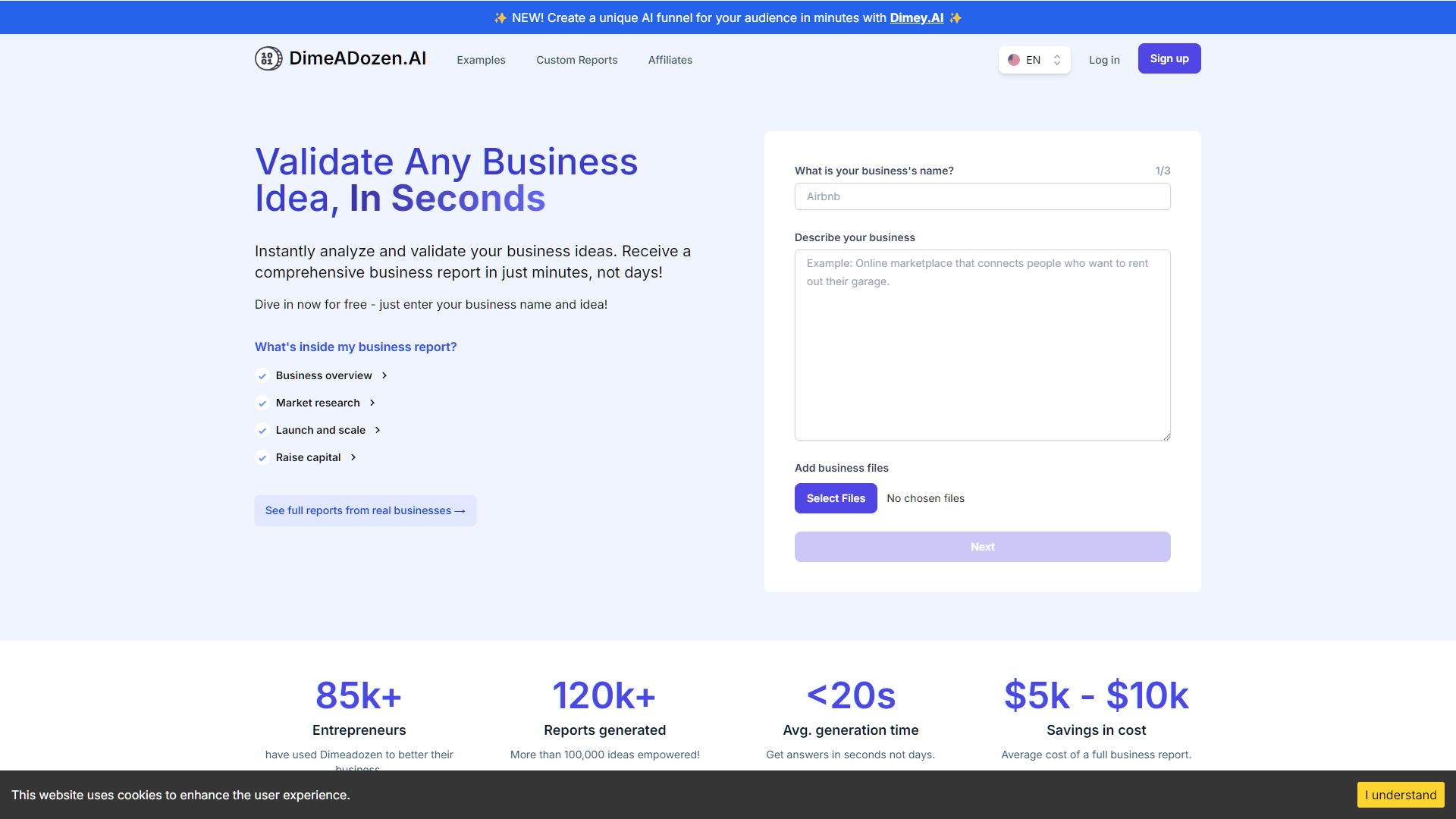The height and width of the screenshot is (819, 1456).
Task: Click the checkmark beside Business overview
Action: click(262, 375)
